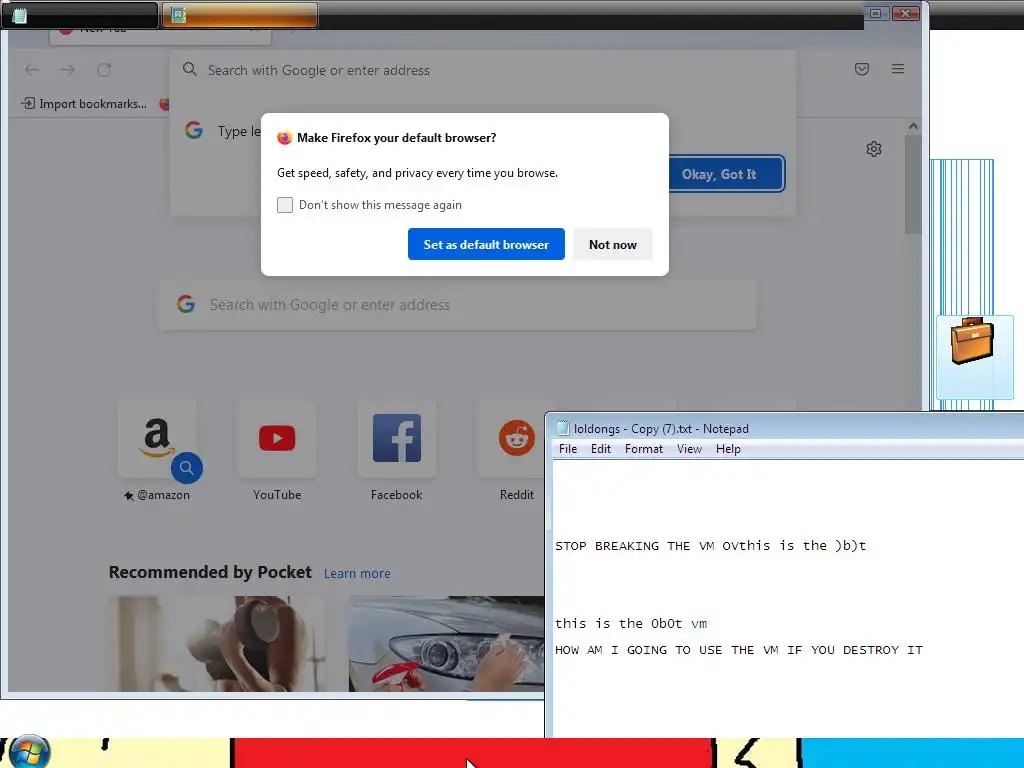The width and height of the screenshot is (1024, 768).
Task: Click the notepad icon in the top-left bar
Action: coord(20,15)
